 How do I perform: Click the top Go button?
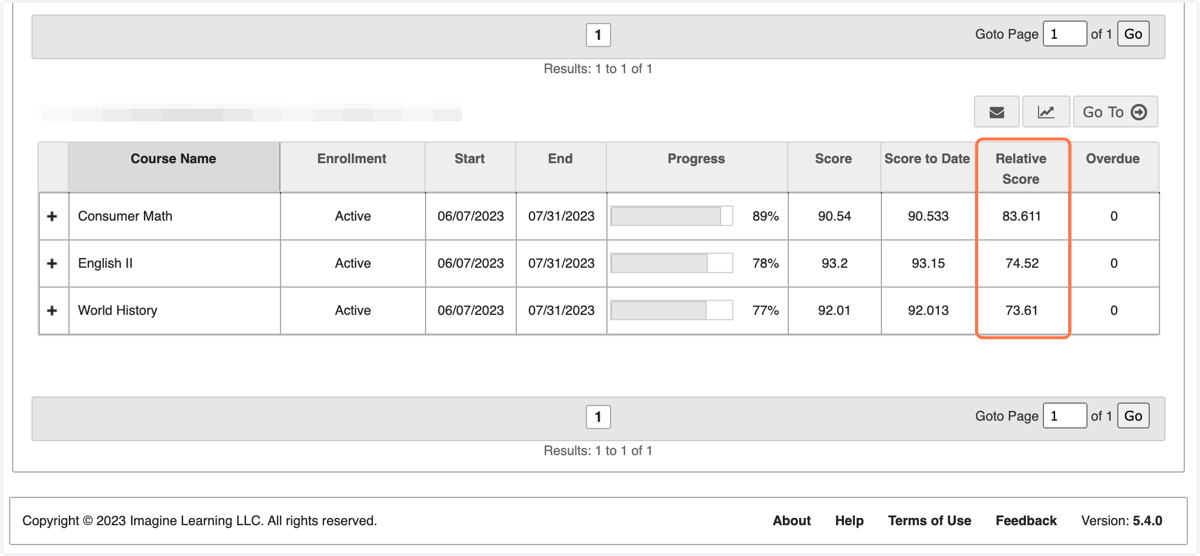1133,33
